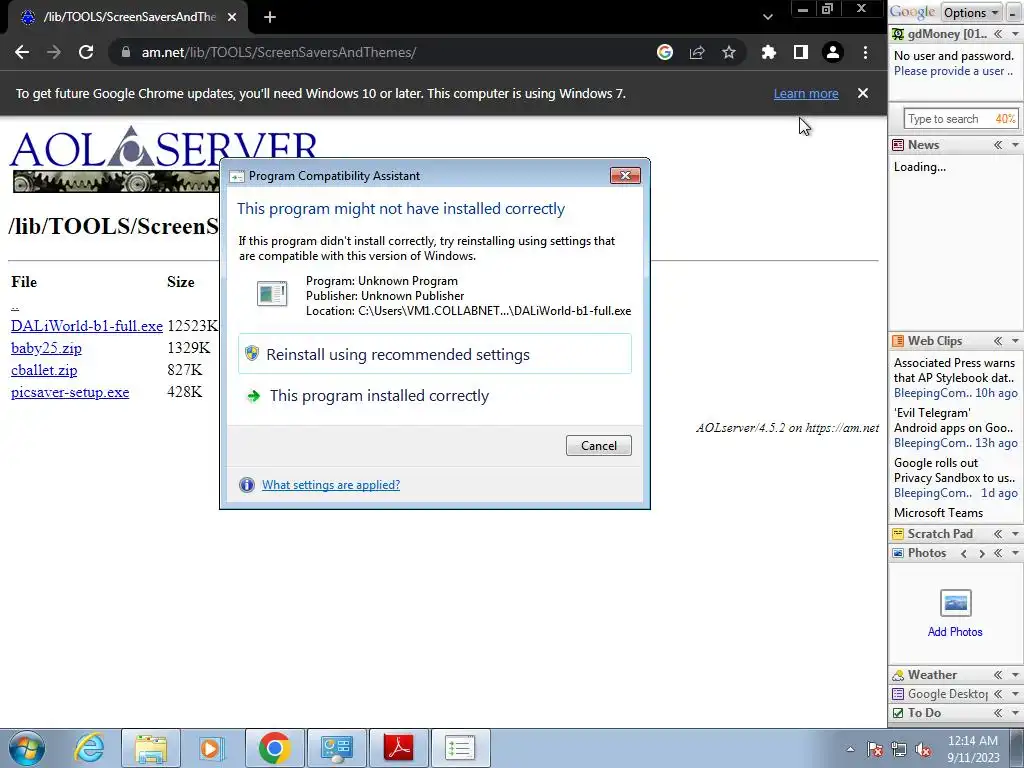Open the Web Clips menu arrow

[x=1016, y=341]
